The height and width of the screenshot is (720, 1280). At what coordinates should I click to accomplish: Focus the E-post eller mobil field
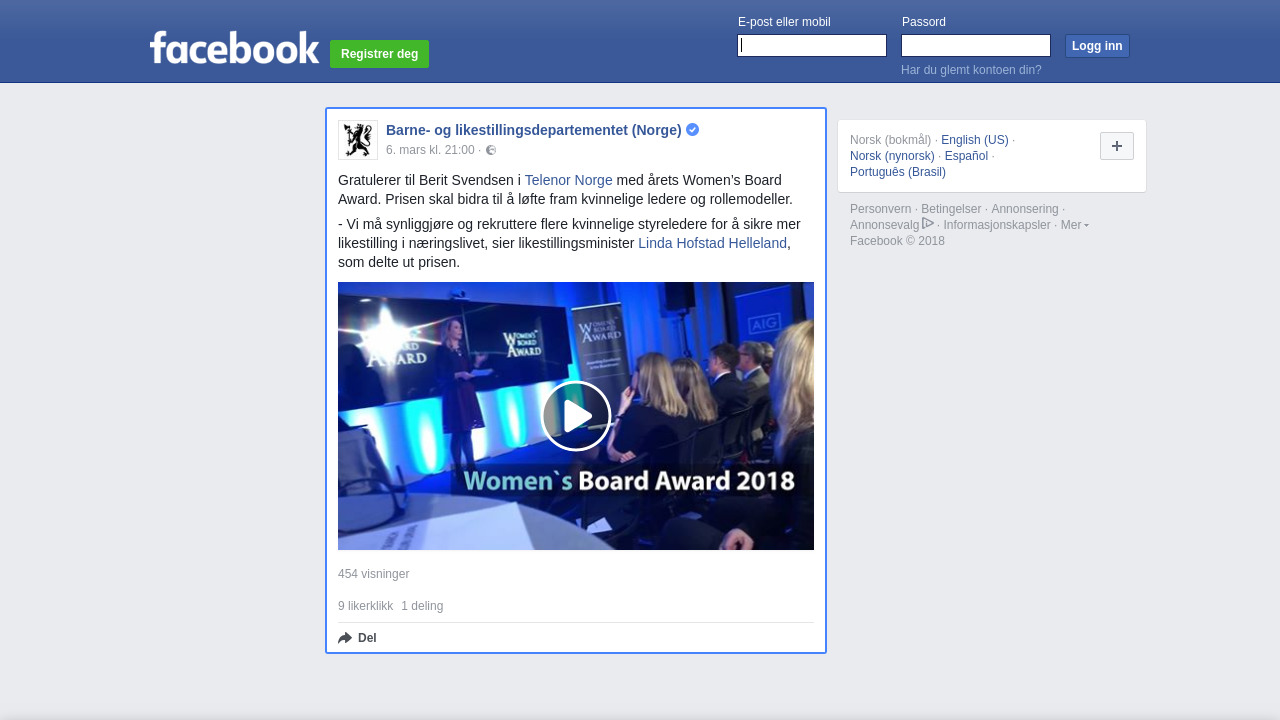[812, 46]
